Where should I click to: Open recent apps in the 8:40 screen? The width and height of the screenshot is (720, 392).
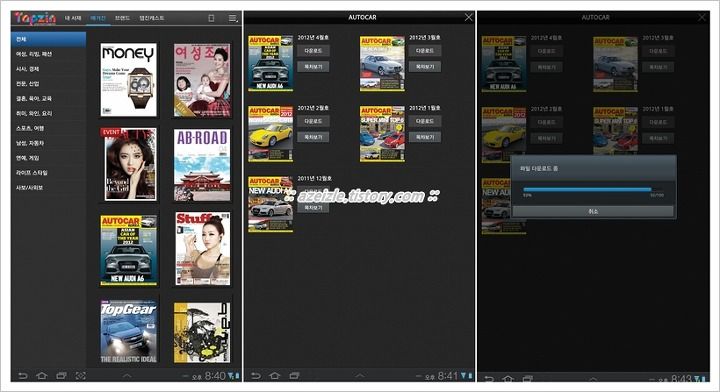[x=61, y=376]
